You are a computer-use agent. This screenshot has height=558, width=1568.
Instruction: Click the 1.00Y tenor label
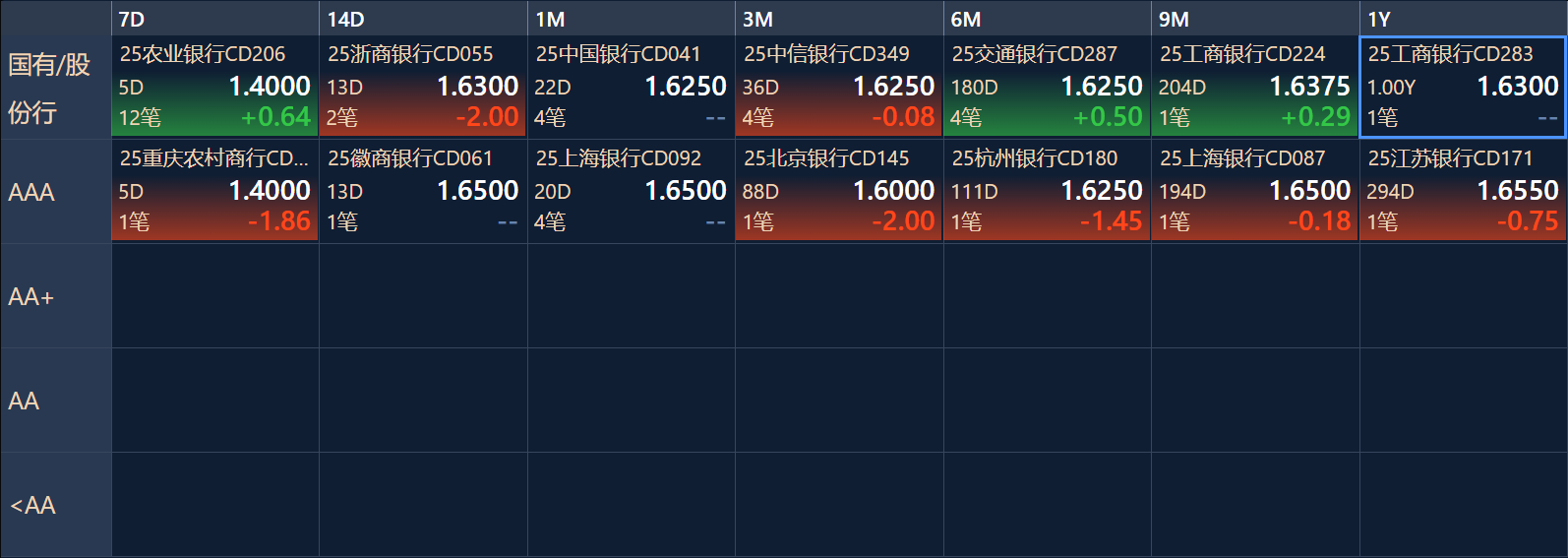point(1391,88)
